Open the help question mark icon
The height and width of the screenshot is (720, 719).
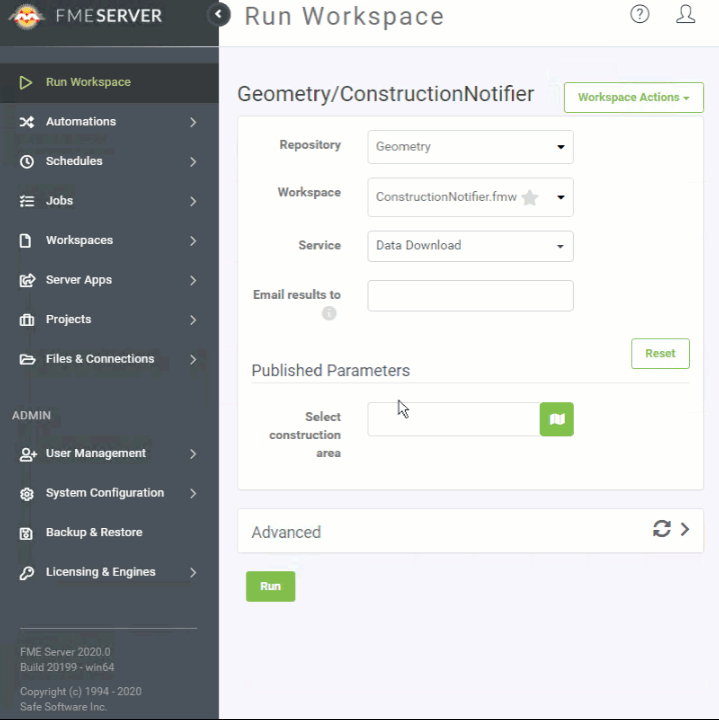640,14
